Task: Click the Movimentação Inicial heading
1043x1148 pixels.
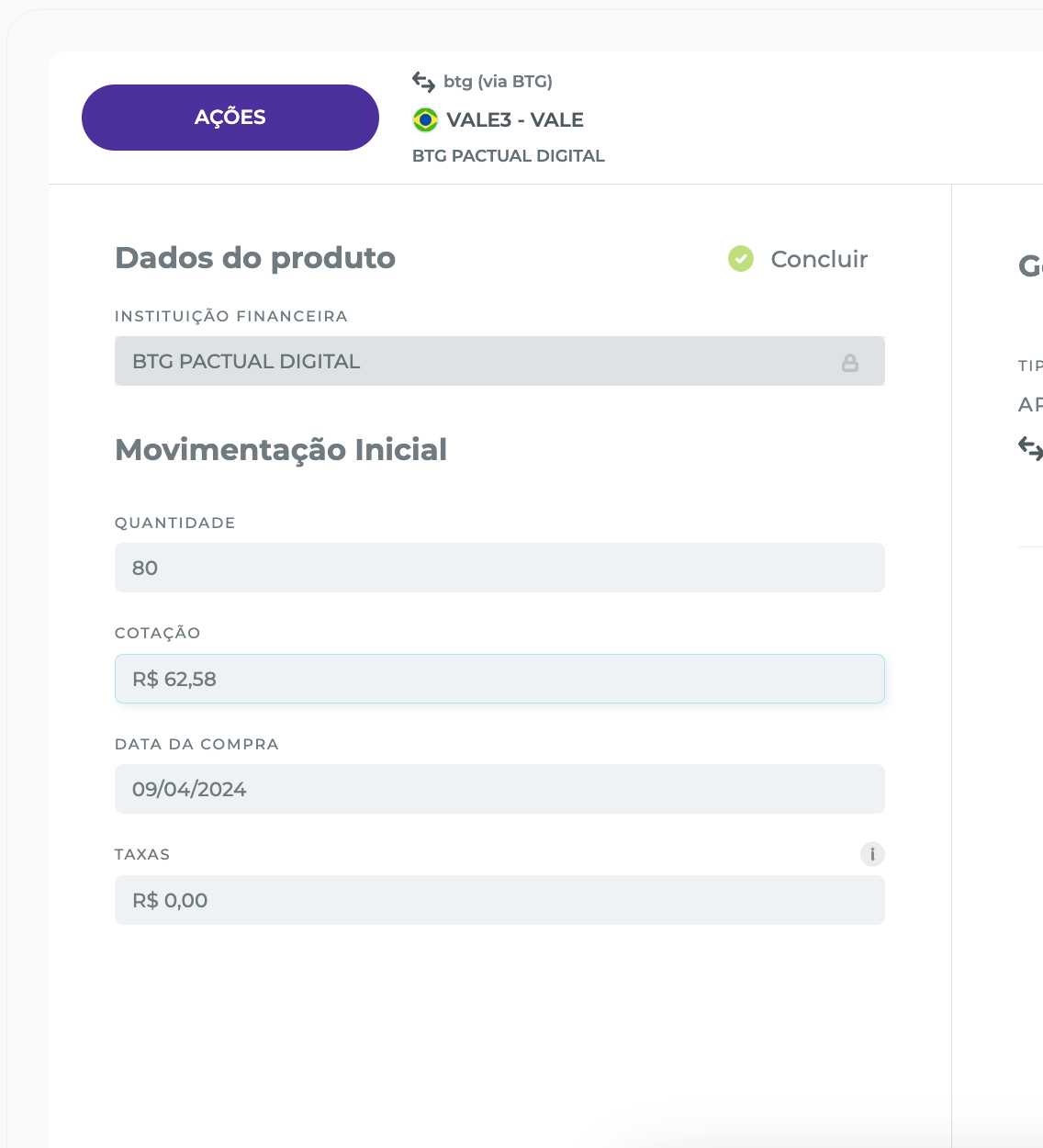Action: pyautogui.click(x=281, y=450)
